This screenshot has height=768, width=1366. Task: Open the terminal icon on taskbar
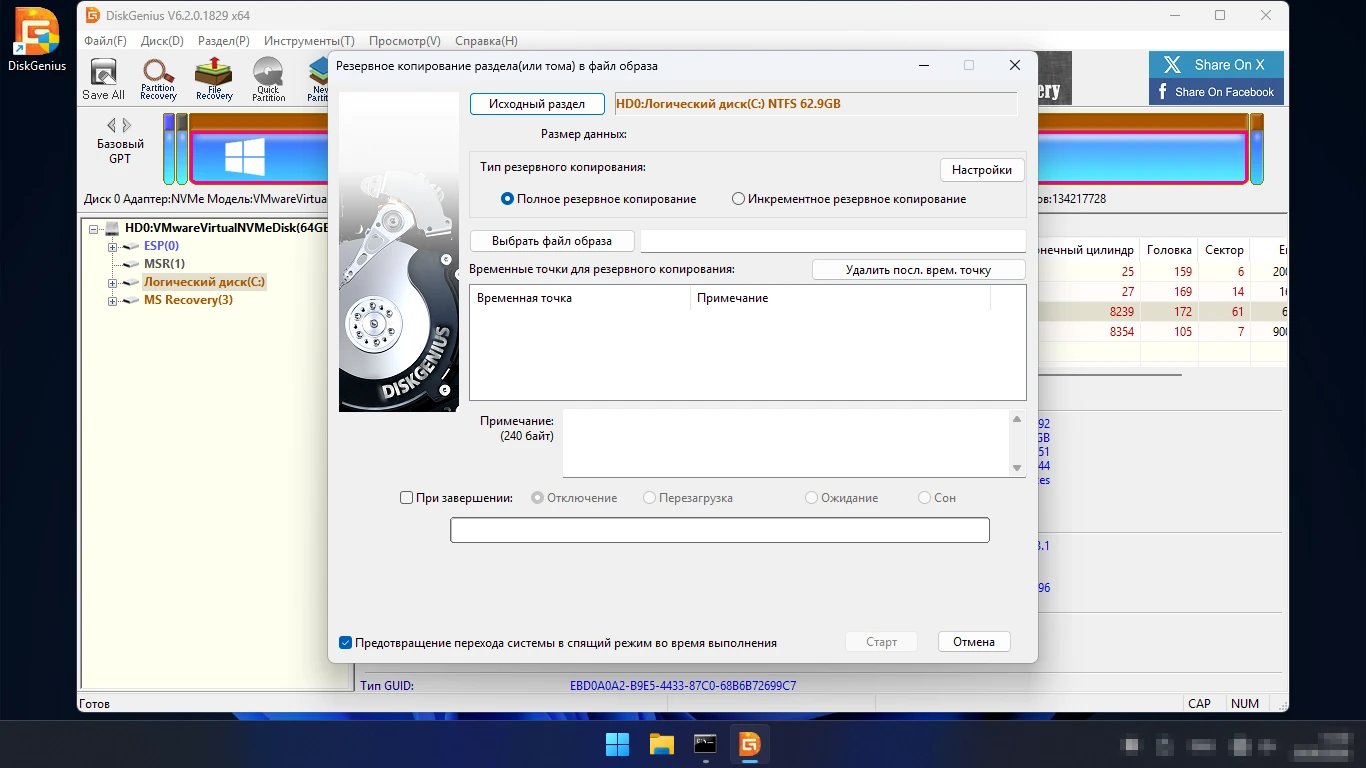coord(706,744)
